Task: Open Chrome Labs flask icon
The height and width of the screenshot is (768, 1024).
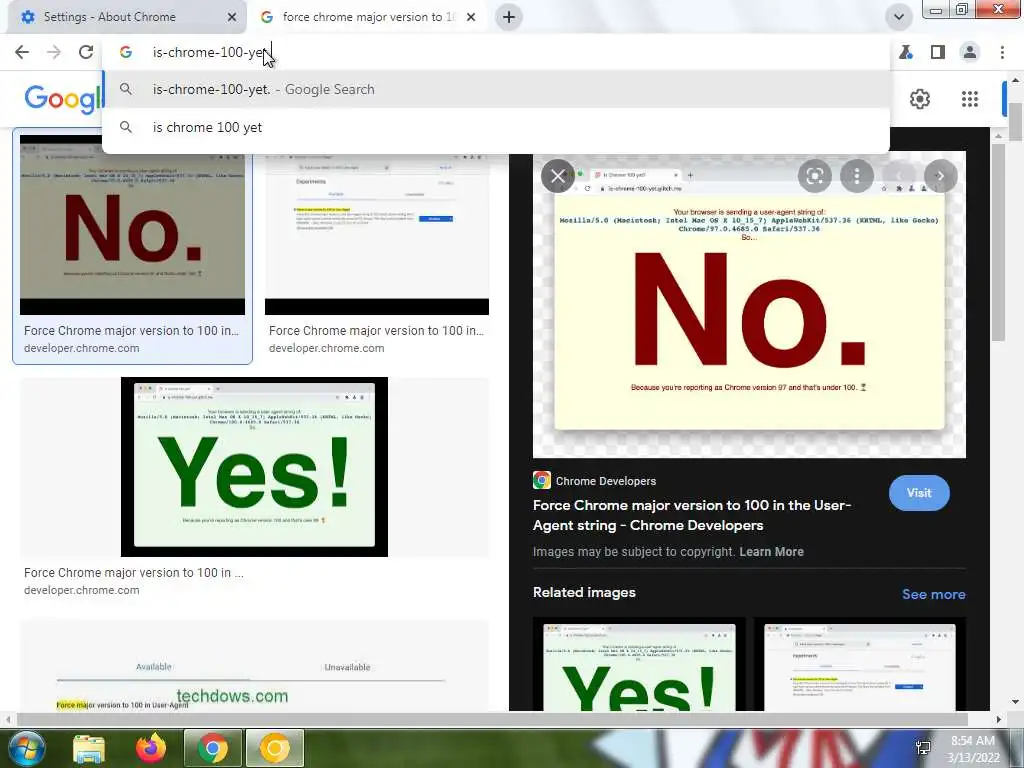Action: (x=906, y=52)
